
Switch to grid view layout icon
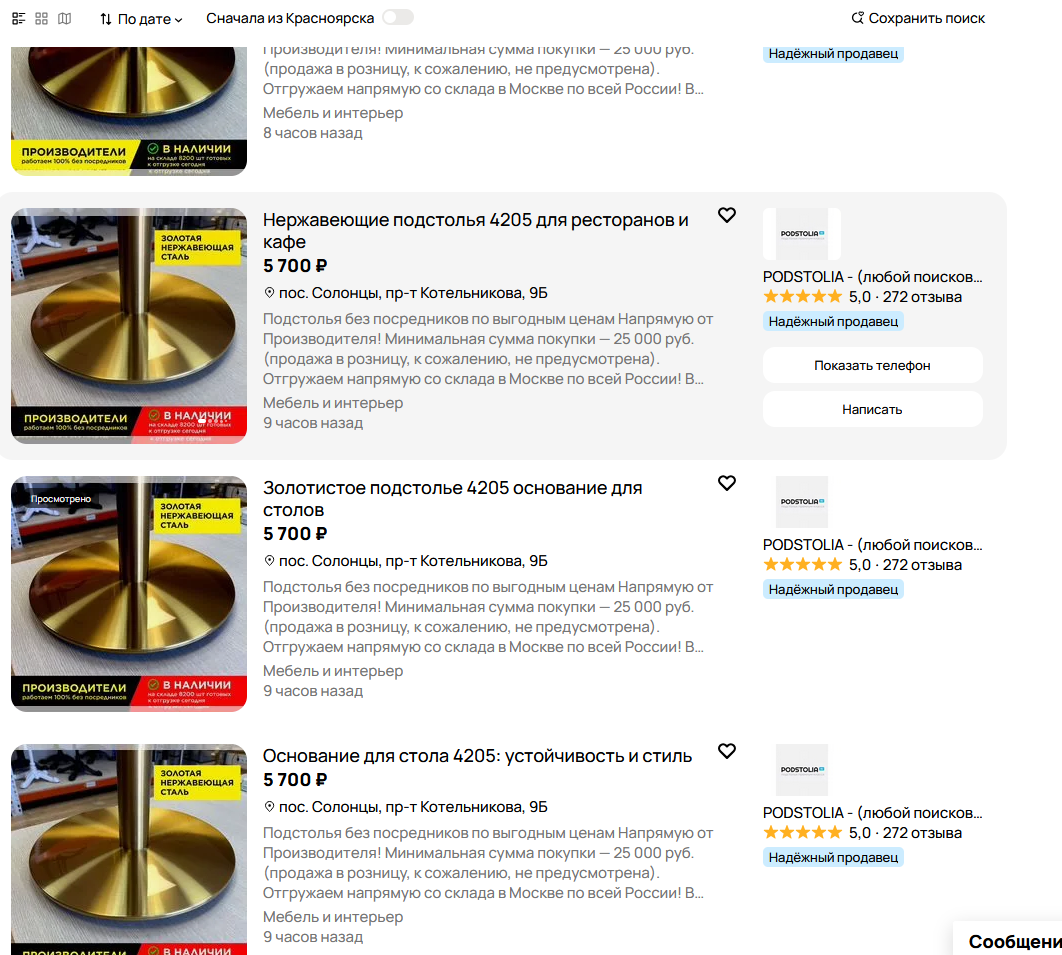tap(41, 18)
